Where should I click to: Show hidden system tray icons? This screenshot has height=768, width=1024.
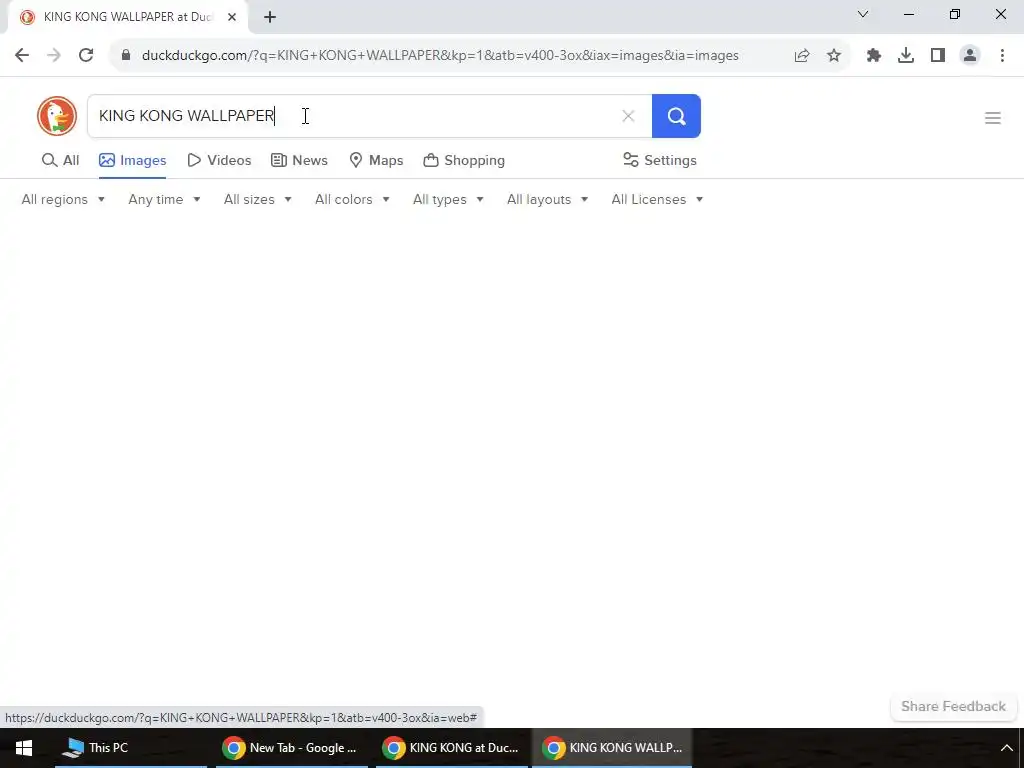point(1006,748)
